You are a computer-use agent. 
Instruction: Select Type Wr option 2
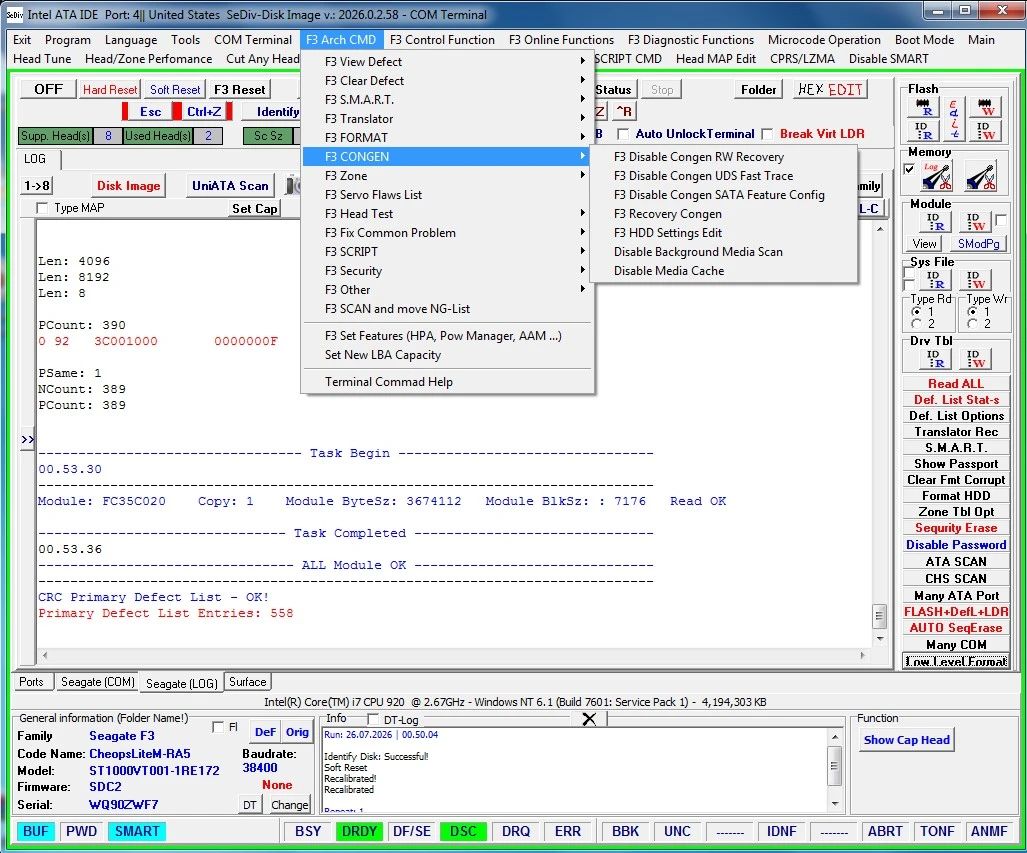click(x=973, y=324)
